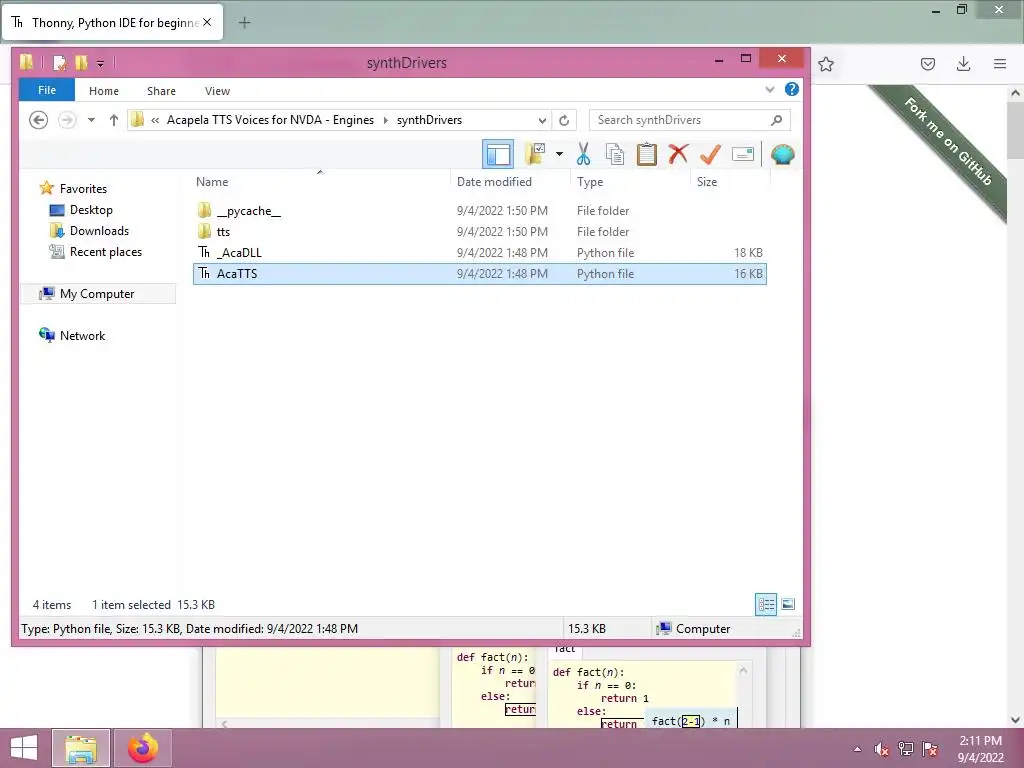Sort by Type column header
This screenshot has height=768, width=1024.
590,182
